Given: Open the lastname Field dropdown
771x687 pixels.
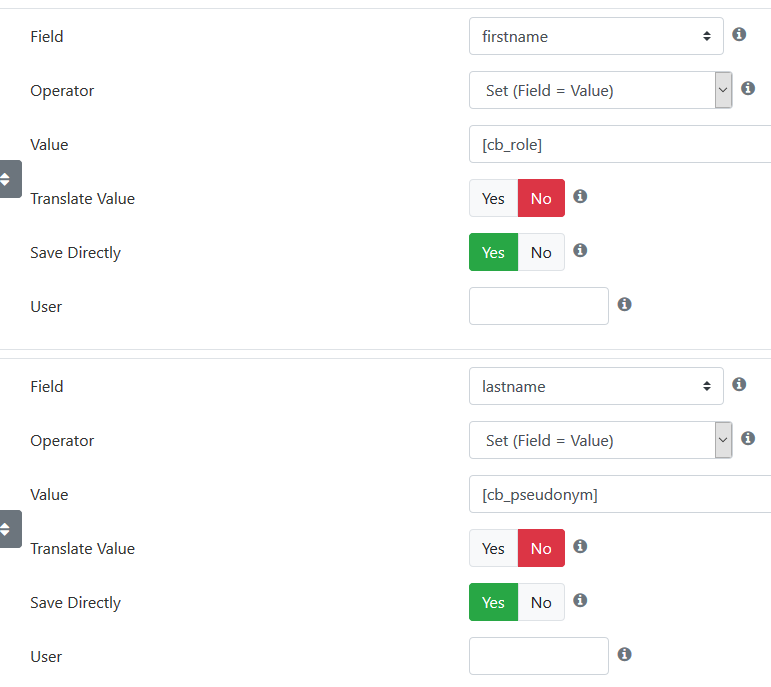Looking at the screenshot, I should point(596,387).
